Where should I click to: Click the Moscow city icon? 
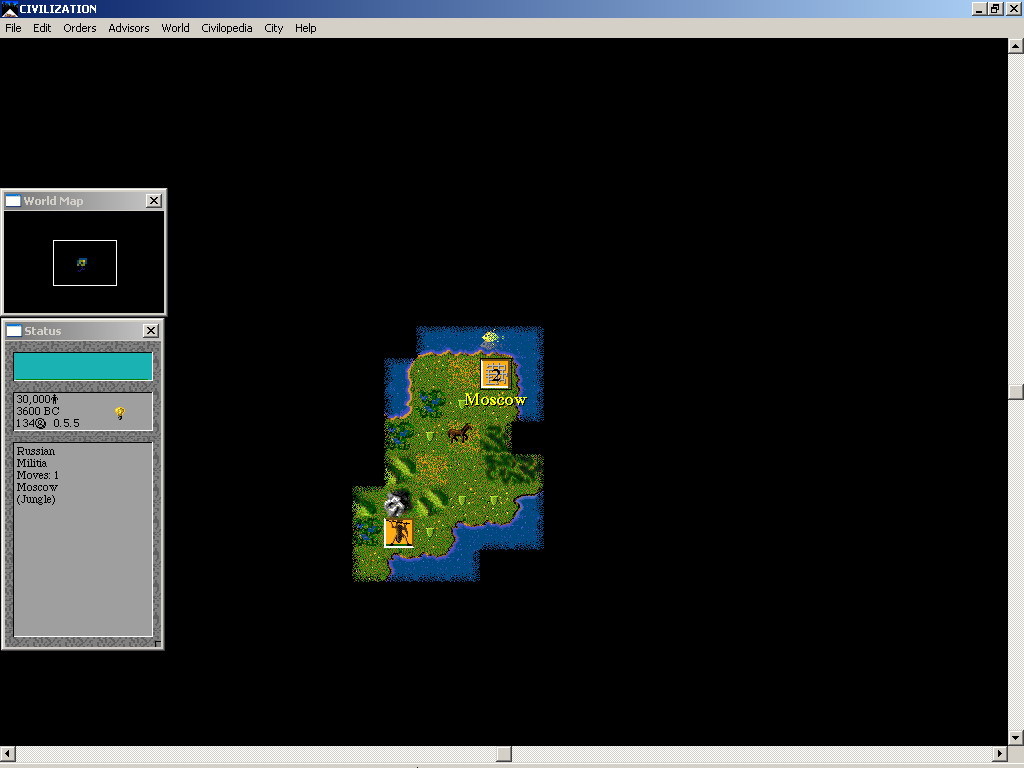pos(496,374)
